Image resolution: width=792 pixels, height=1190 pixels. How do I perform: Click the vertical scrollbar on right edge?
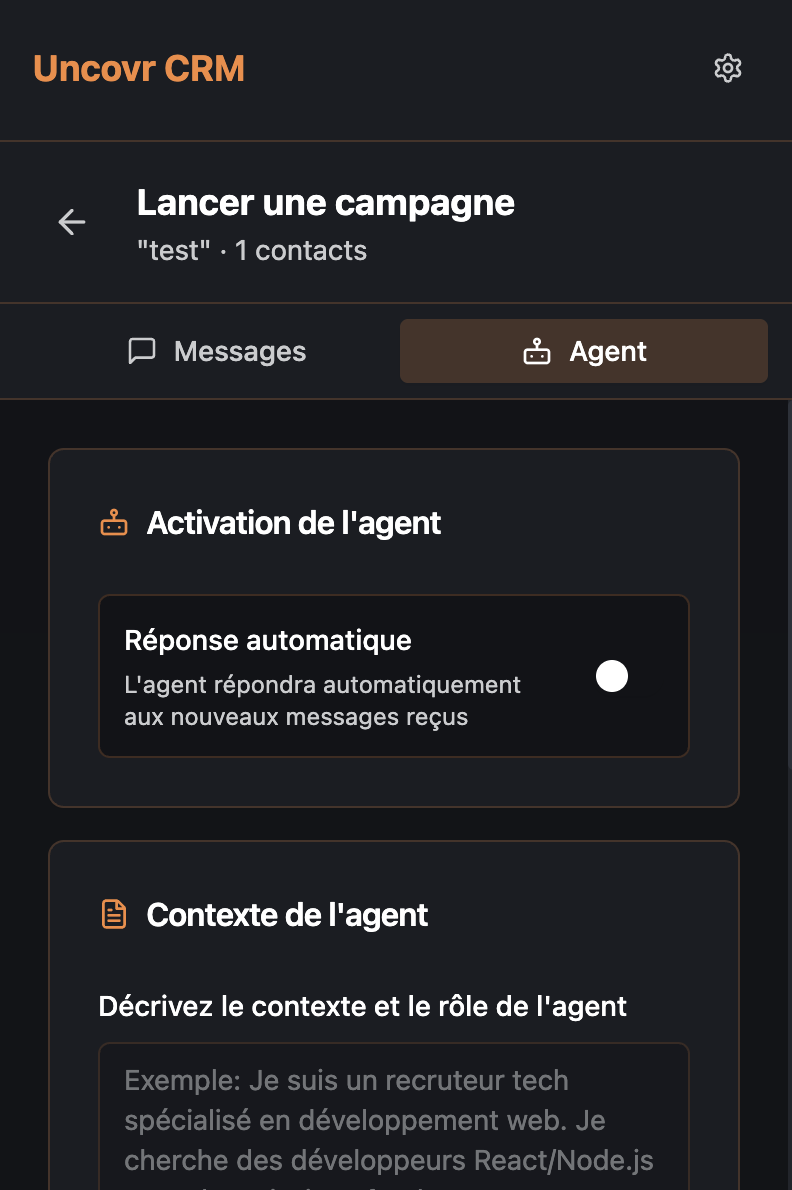click(x=788, y=600)
